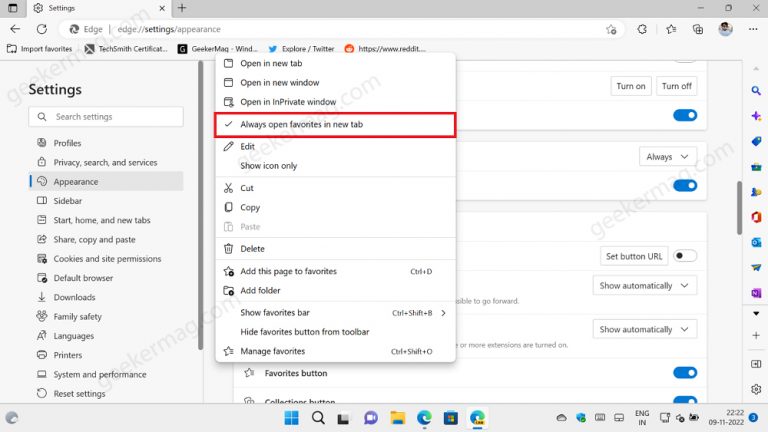Screen dimensions: 768x432
Task: Select Add folder menu entry
Action: [335, 290]
